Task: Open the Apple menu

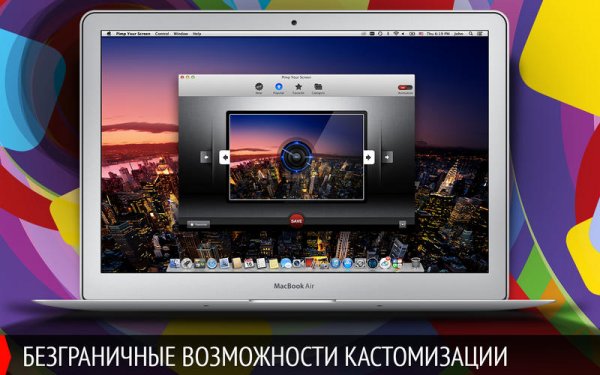Action: coord(109,34)
